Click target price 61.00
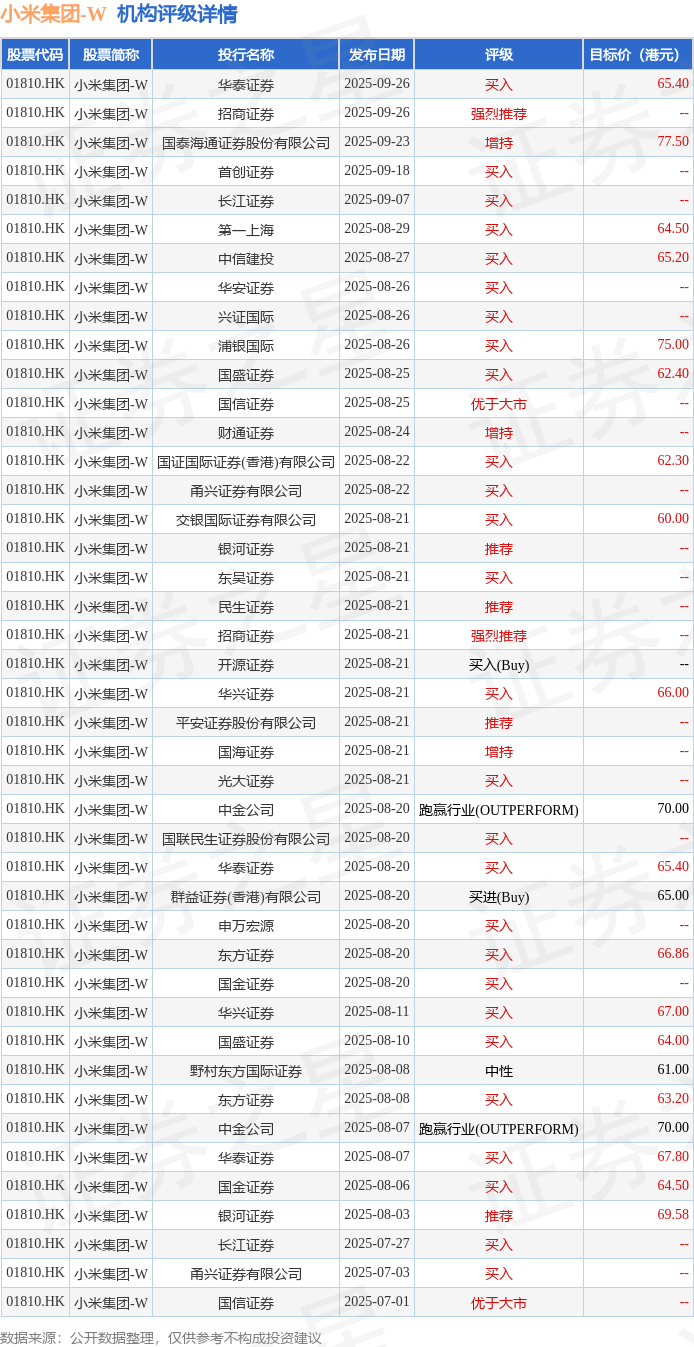 673,1070
